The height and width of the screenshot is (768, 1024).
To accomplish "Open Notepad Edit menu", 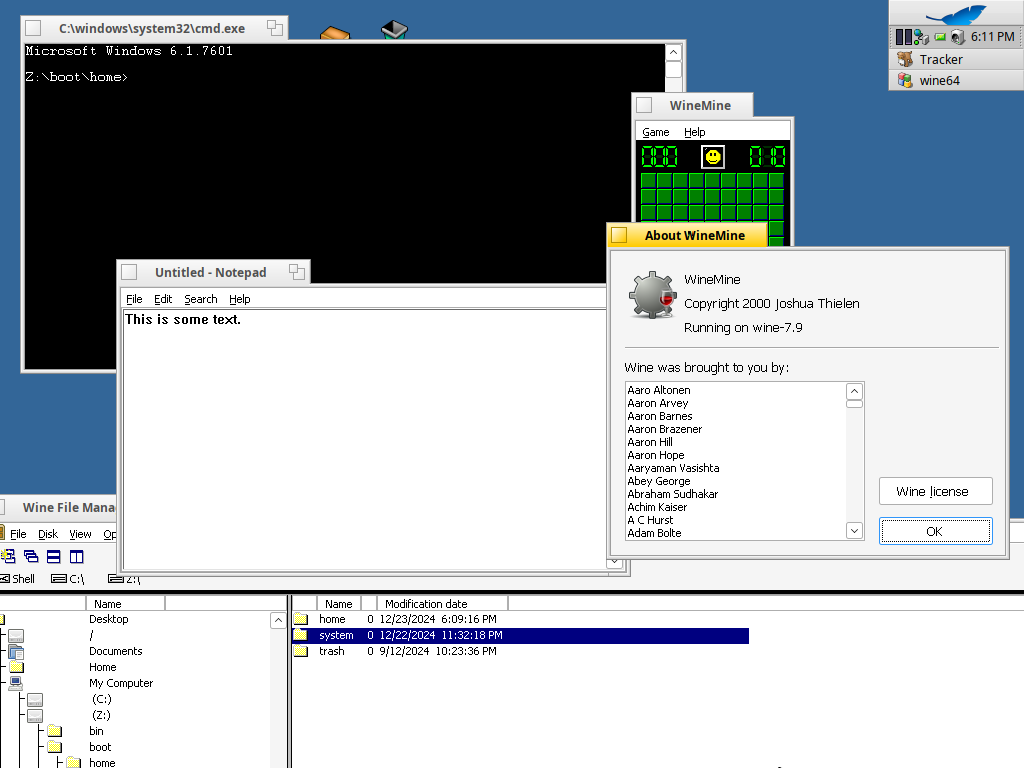I will click(x=163, y=299).
